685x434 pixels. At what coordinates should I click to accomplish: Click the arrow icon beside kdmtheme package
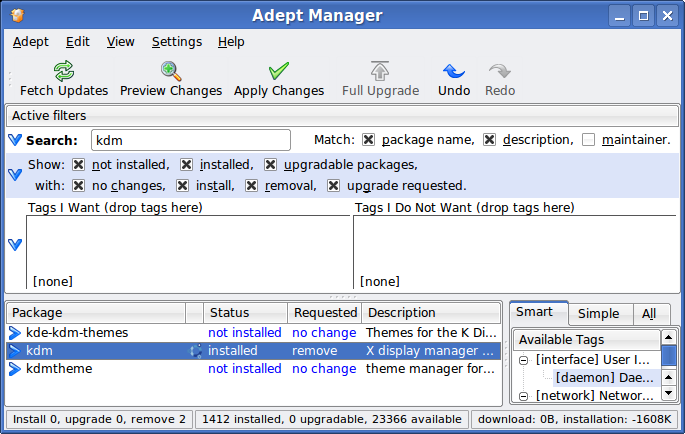pyautogui.click(x=15, y=369)
